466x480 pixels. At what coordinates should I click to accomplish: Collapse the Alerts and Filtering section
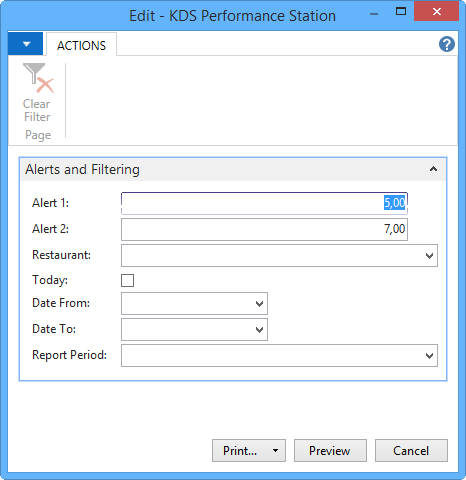point(433,169)
